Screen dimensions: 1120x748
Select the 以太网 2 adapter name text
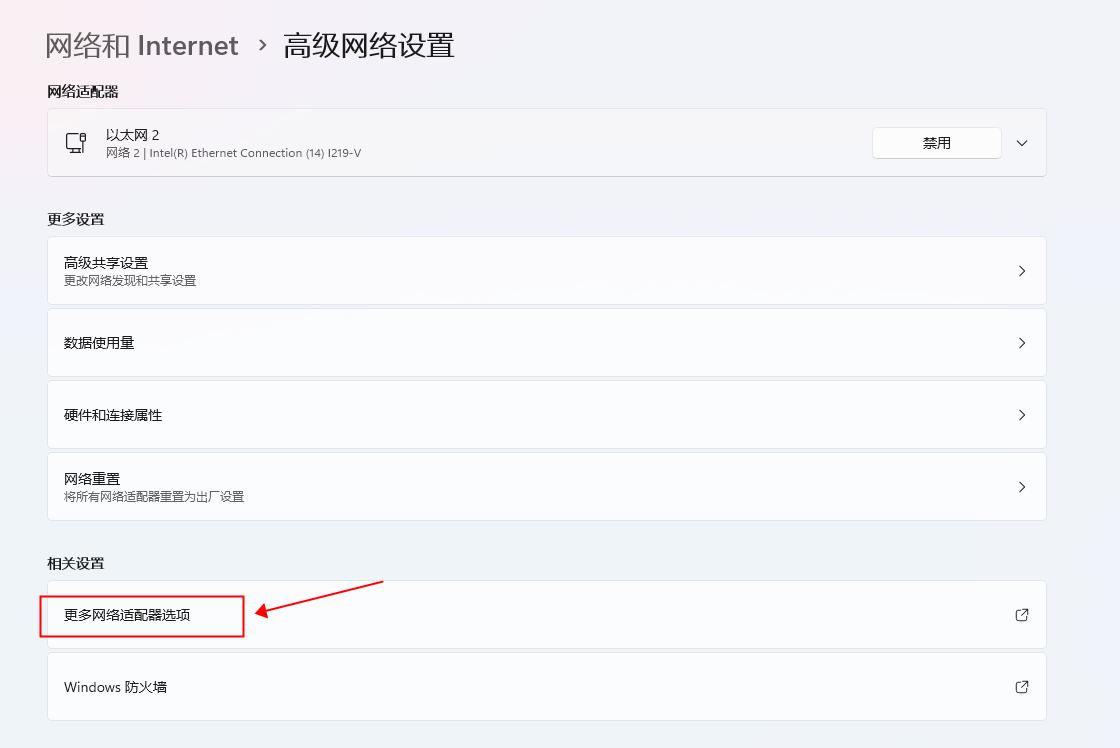tap(132, 134)
